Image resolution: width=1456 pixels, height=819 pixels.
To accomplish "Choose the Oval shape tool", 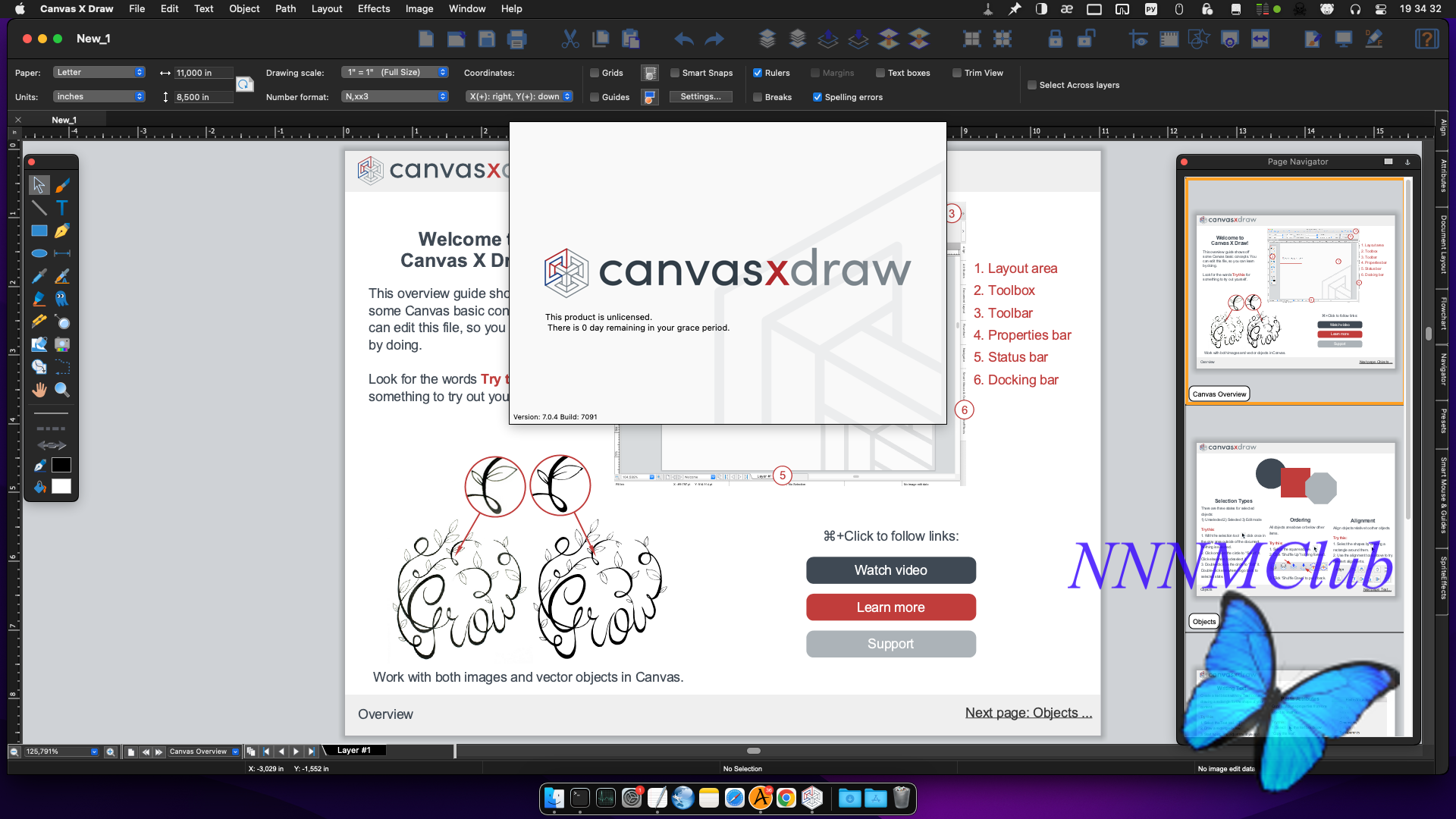I will [39, 253].
